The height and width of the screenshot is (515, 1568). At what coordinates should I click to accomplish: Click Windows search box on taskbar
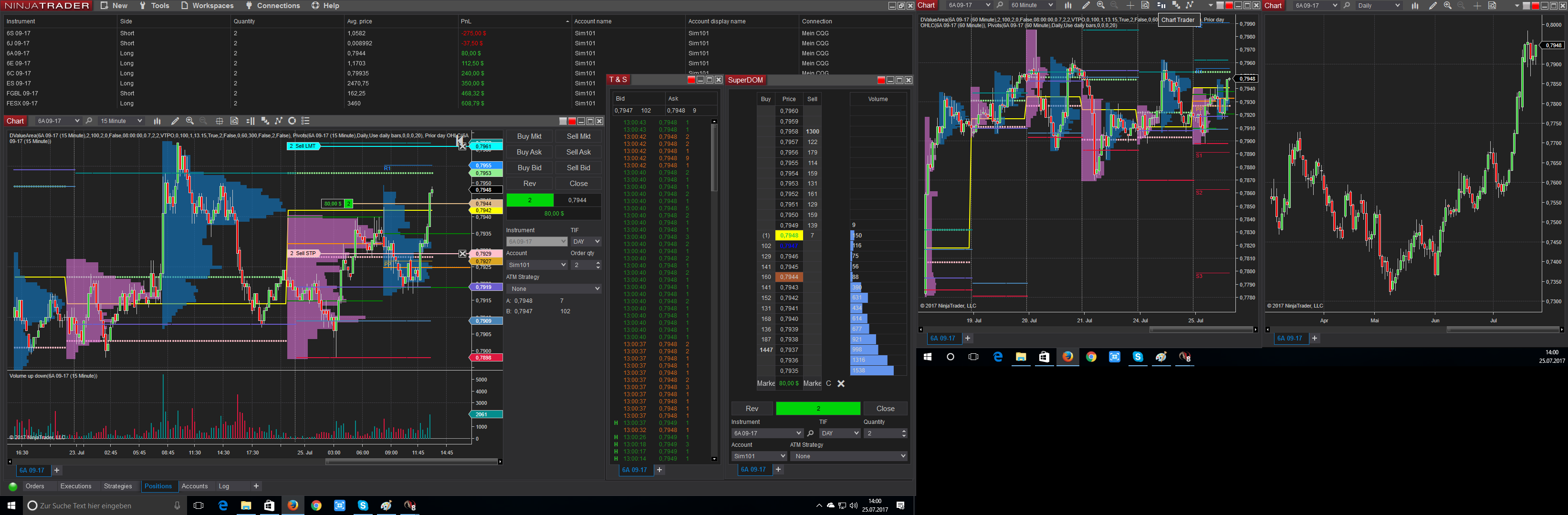[104, 506]
